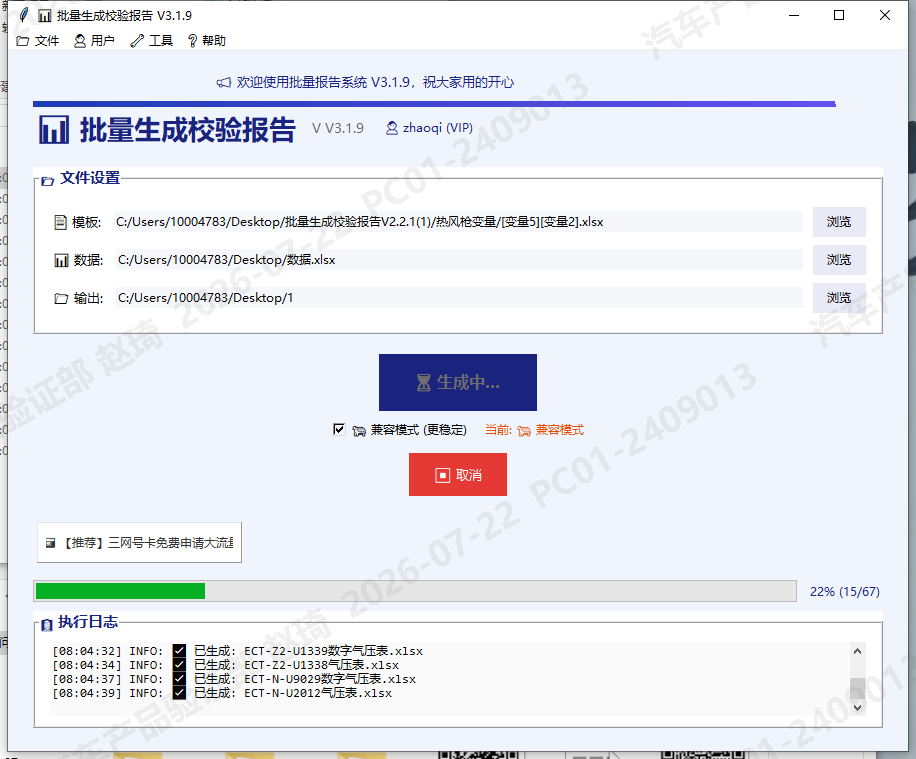
Task: Click the 浏览 button for 数据
Action: [x=839, y=260]
